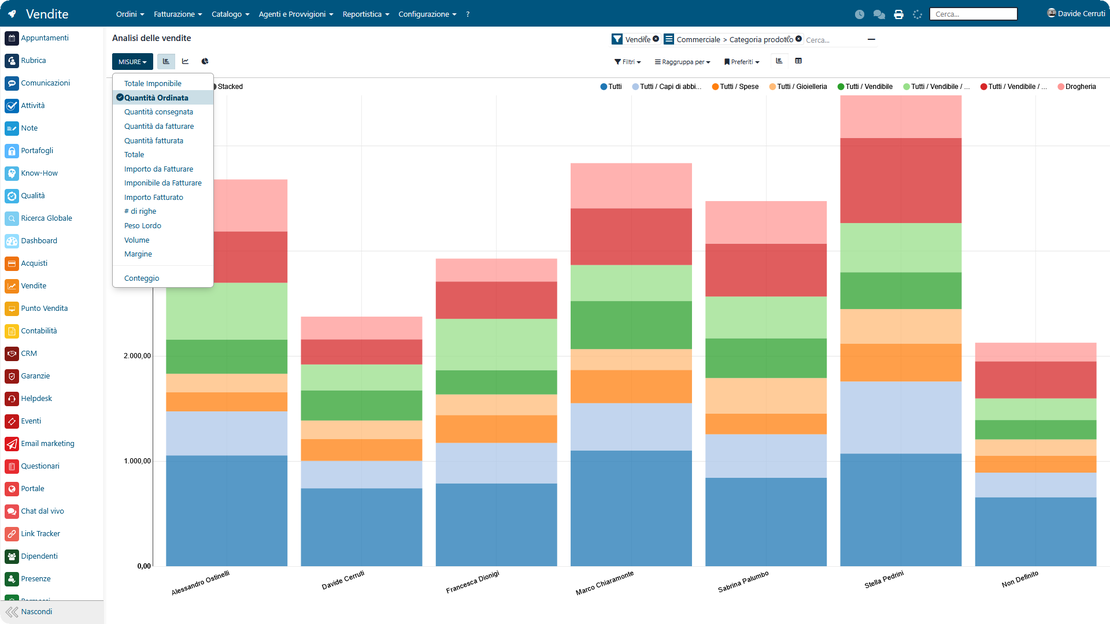This screenshot has height=624, width=1110.
Task: Select graph view icon next to Preferiti
Action: tap(779, 62)
